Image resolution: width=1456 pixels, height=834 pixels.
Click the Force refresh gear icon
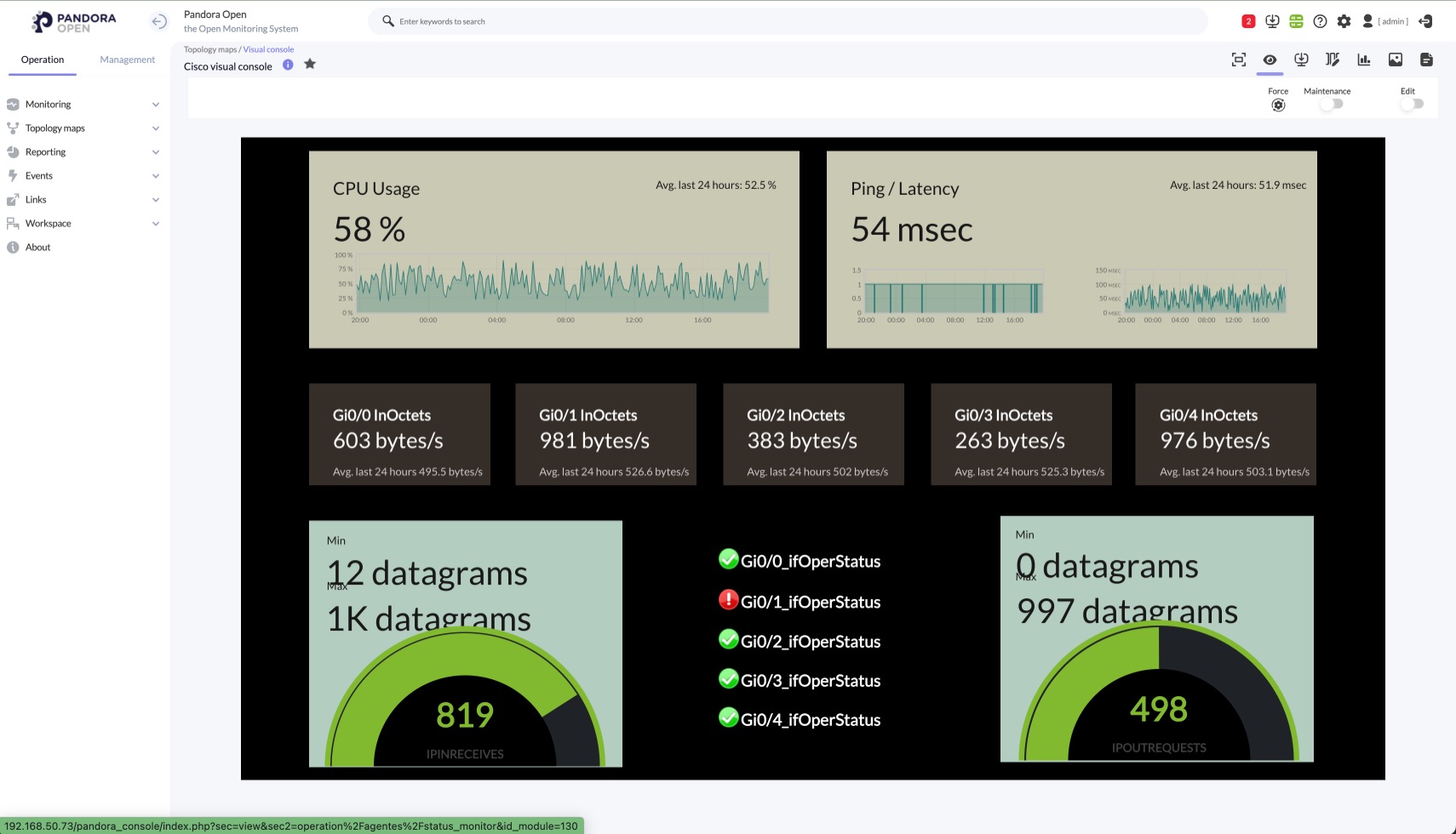click(1278, 106)
